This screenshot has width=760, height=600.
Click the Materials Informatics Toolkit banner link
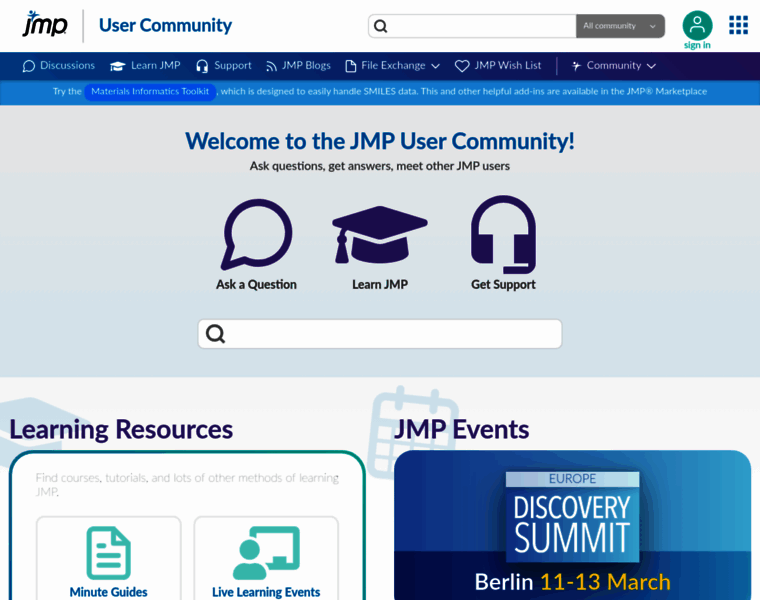click(x=150, y=92)
